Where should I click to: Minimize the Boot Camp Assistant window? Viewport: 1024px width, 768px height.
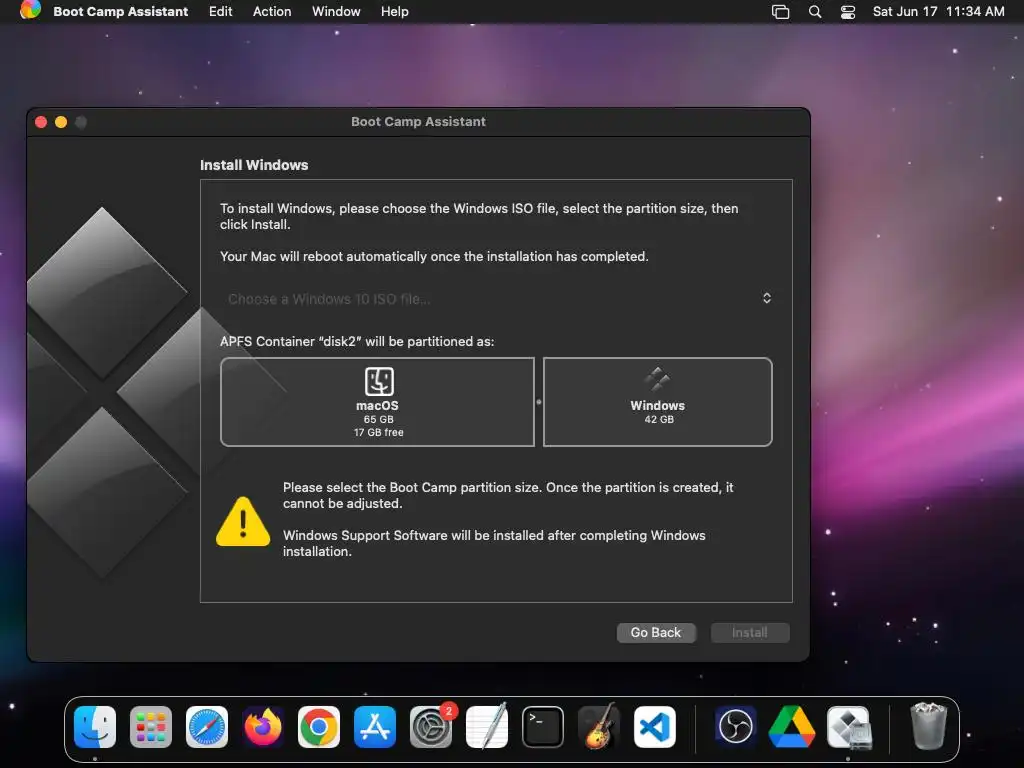61,122
